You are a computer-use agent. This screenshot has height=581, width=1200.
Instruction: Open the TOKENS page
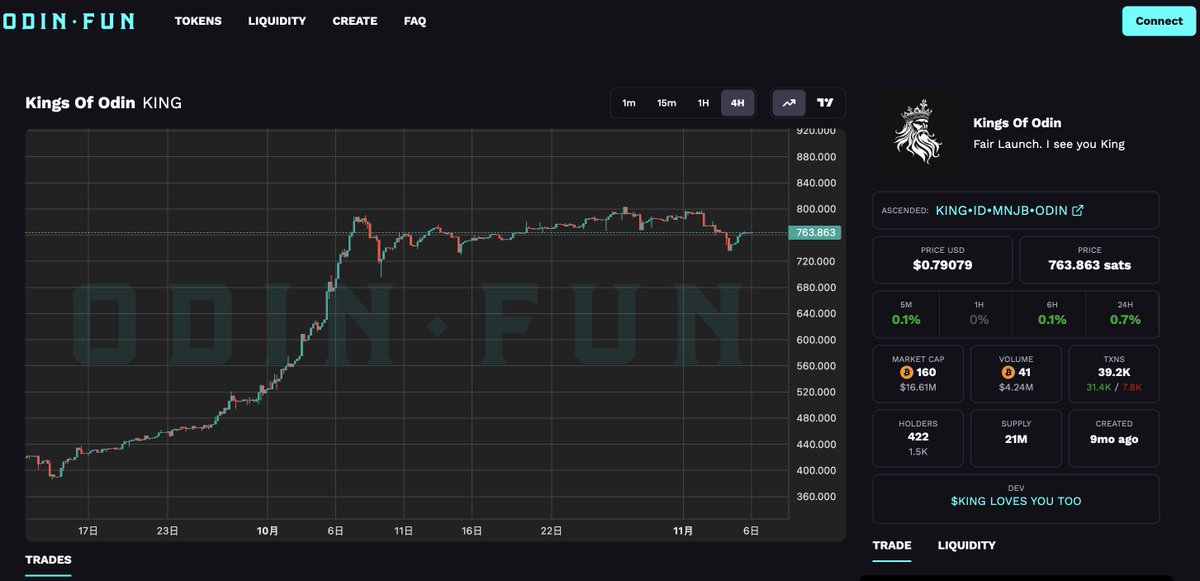(x=198, y=21)
